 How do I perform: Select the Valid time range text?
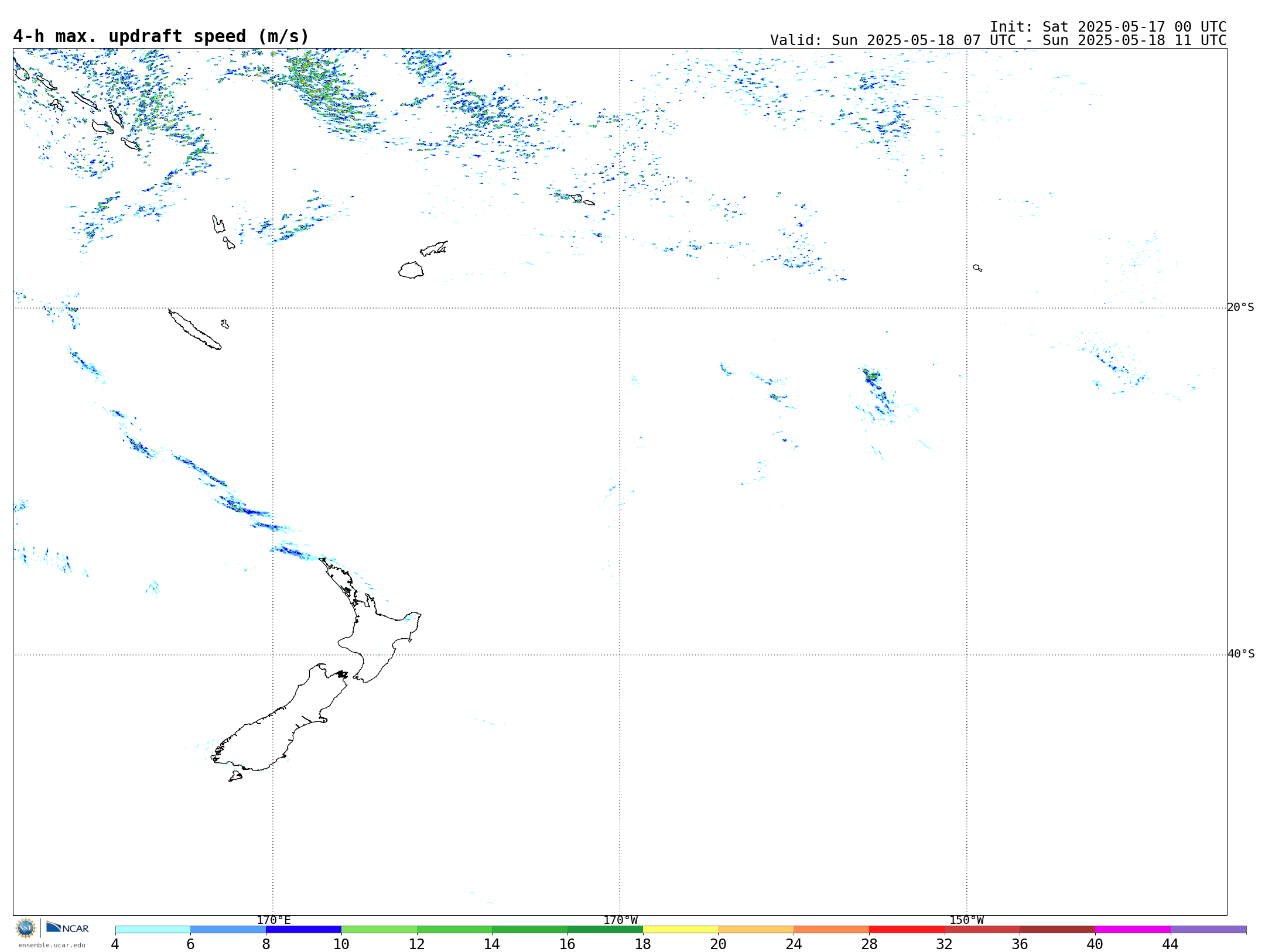(x=998, y=40)
